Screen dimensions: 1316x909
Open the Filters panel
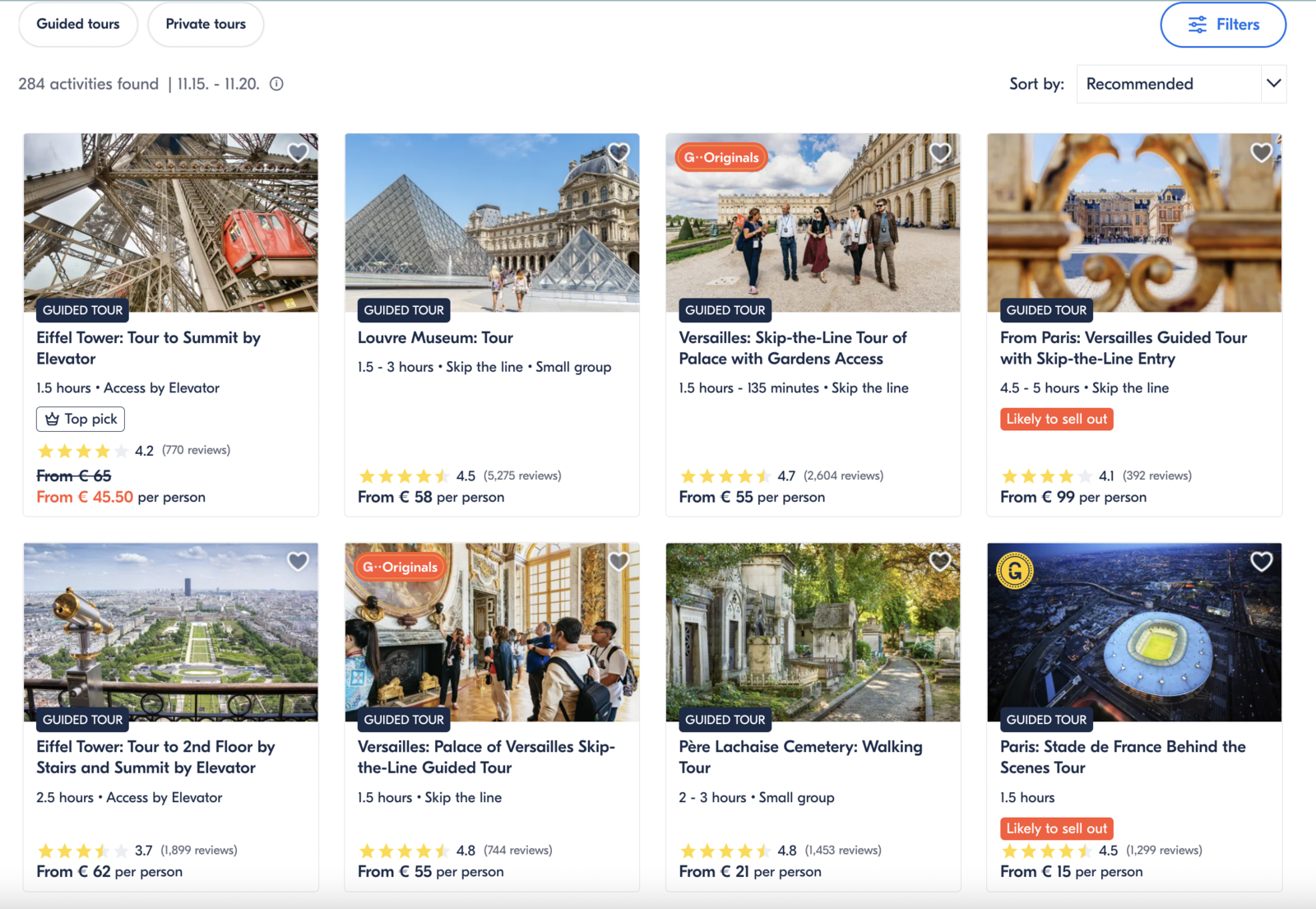pos(1223,25)
